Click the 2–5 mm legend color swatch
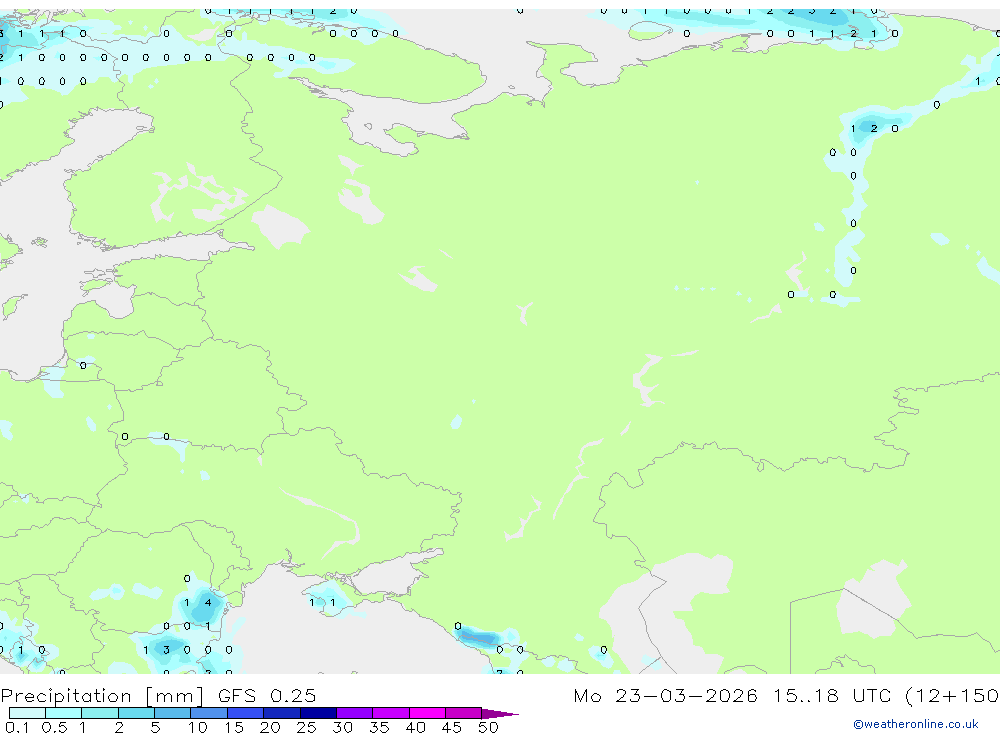The height and width of the screenshot is (733, 1000). [136, 713]
